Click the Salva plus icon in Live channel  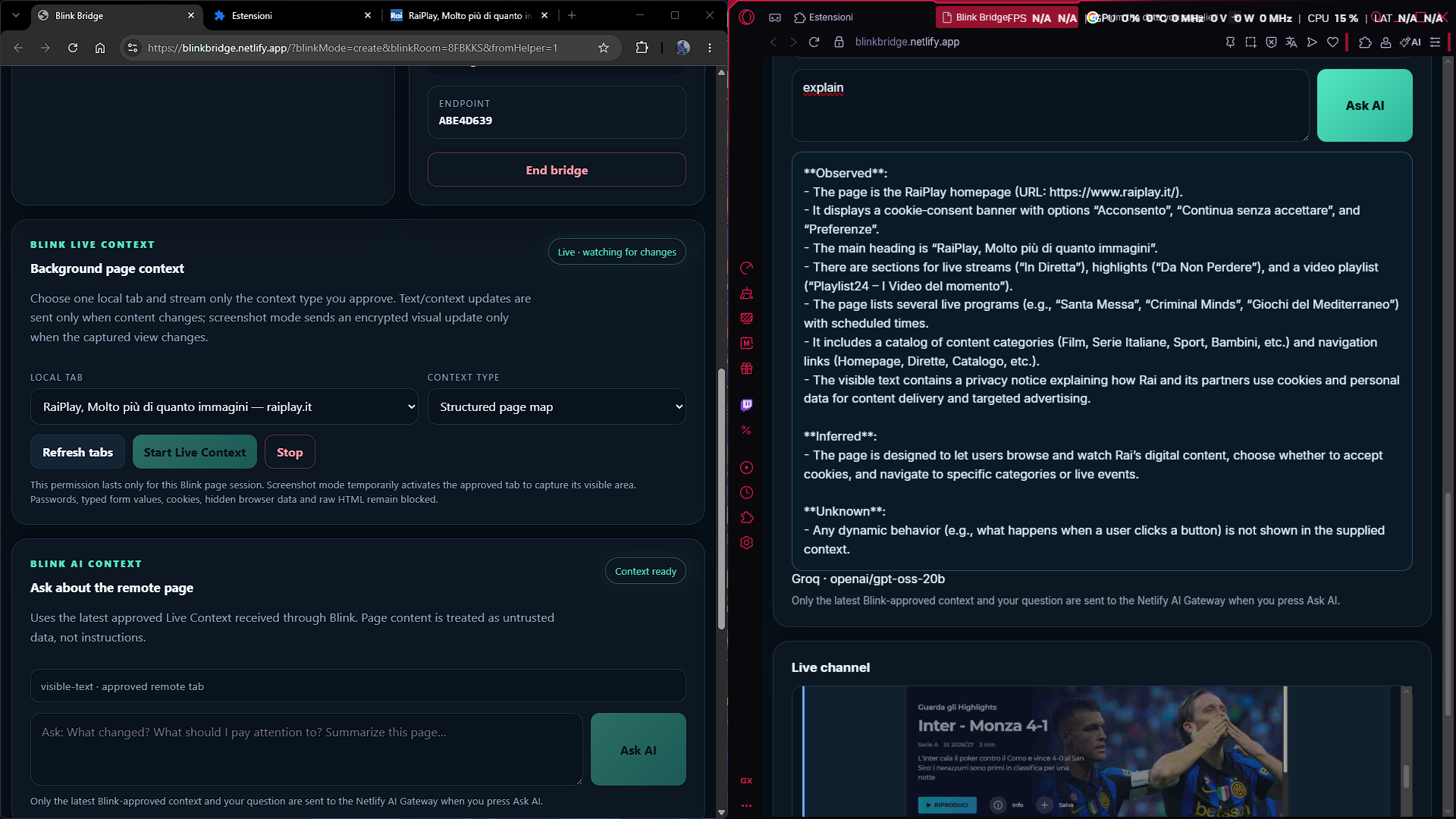1044,805
